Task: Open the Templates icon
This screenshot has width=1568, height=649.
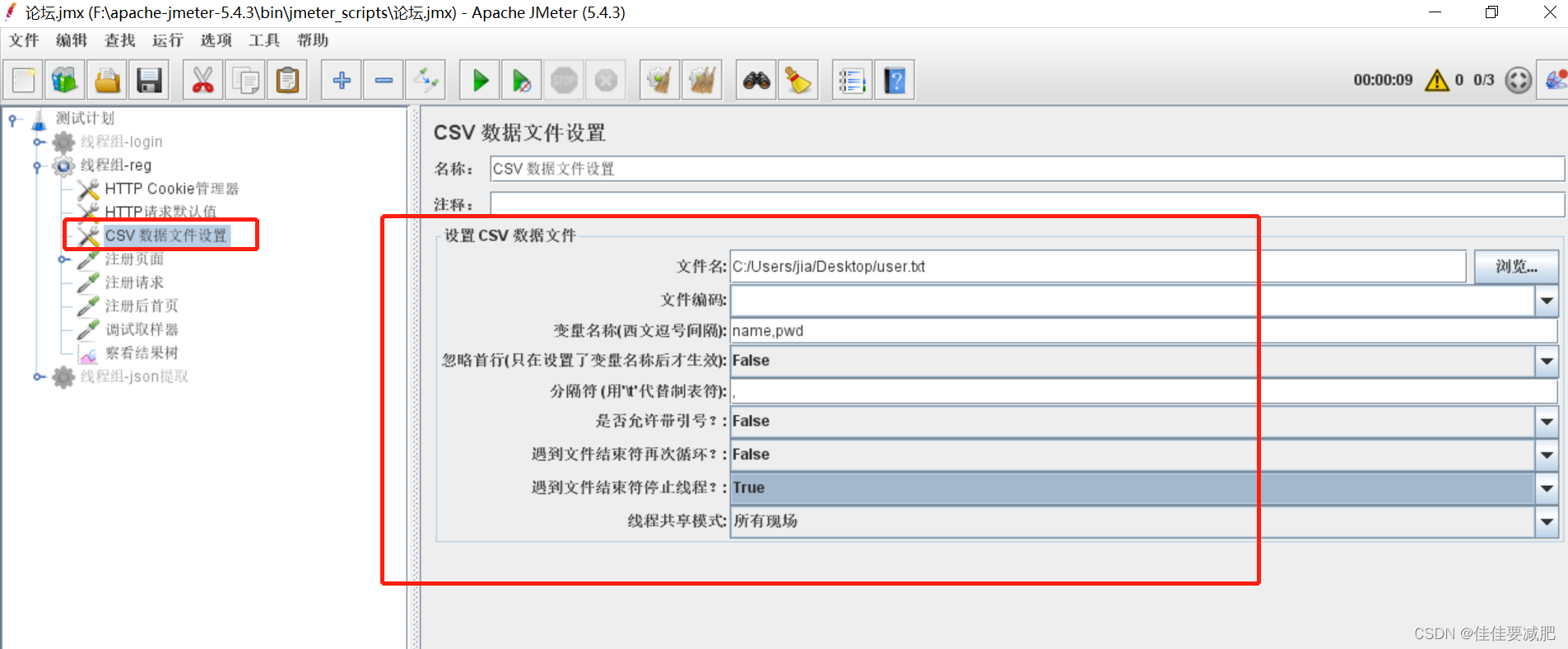Action: [65, 80]
